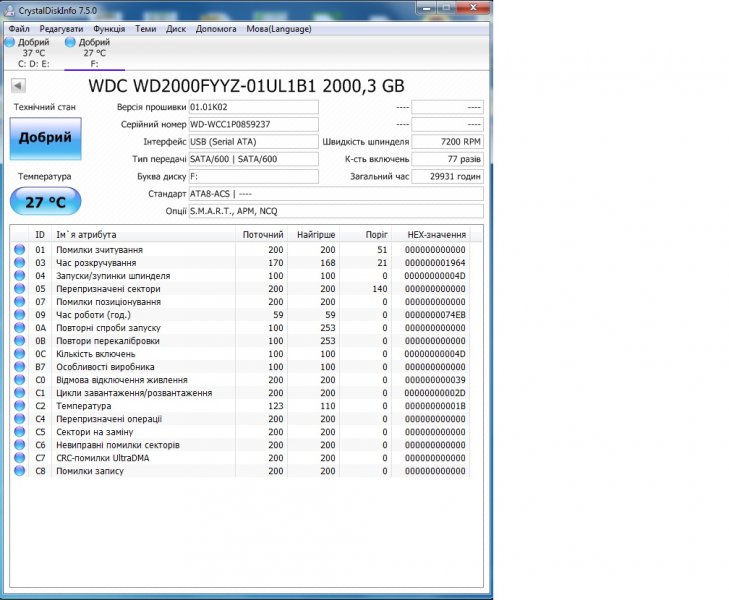Click status circle icon for C: D: E: disk
This screenshot has width=729, height=600.
coord(10,43)
